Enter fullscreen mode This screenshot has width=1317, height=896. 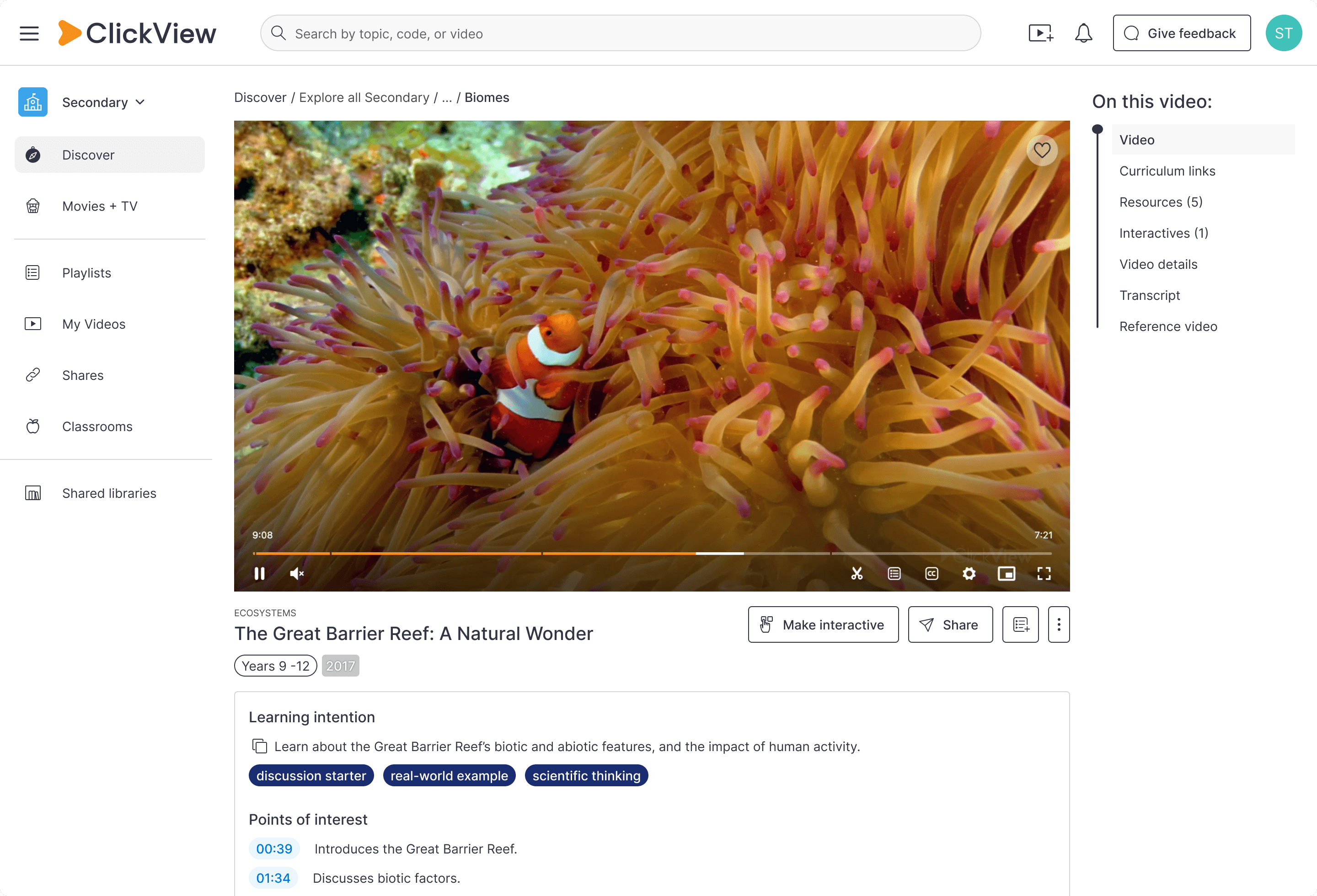point(1044,574)
